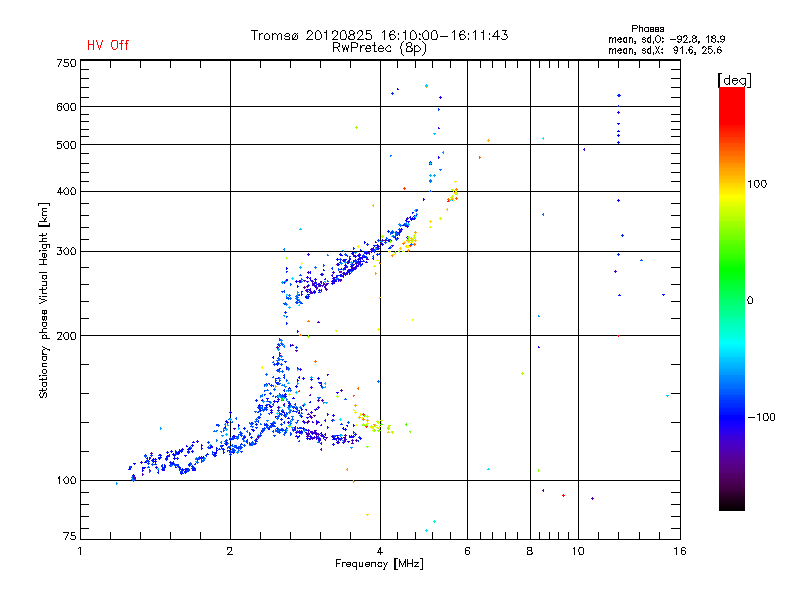The height and width of the screenshot is (600, 800).
Task: Click the colorbar tick label '100'
Action: [x=757, y=184]
